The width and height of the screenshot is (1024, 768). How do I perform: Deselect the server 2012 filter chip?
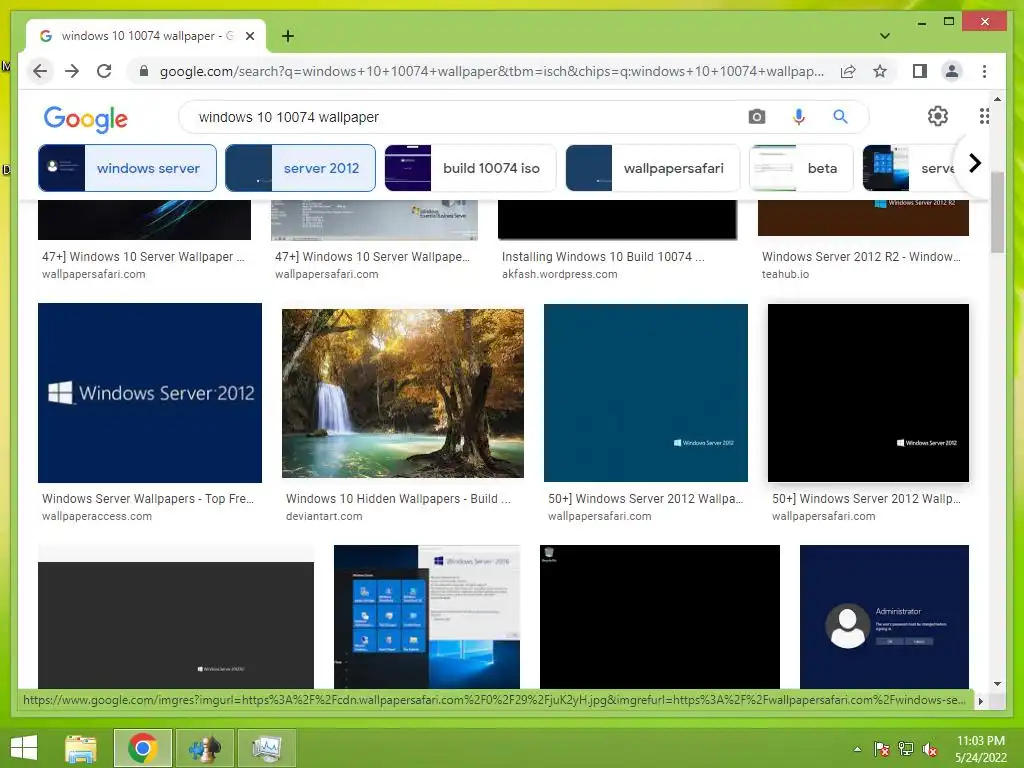(300, 168)
